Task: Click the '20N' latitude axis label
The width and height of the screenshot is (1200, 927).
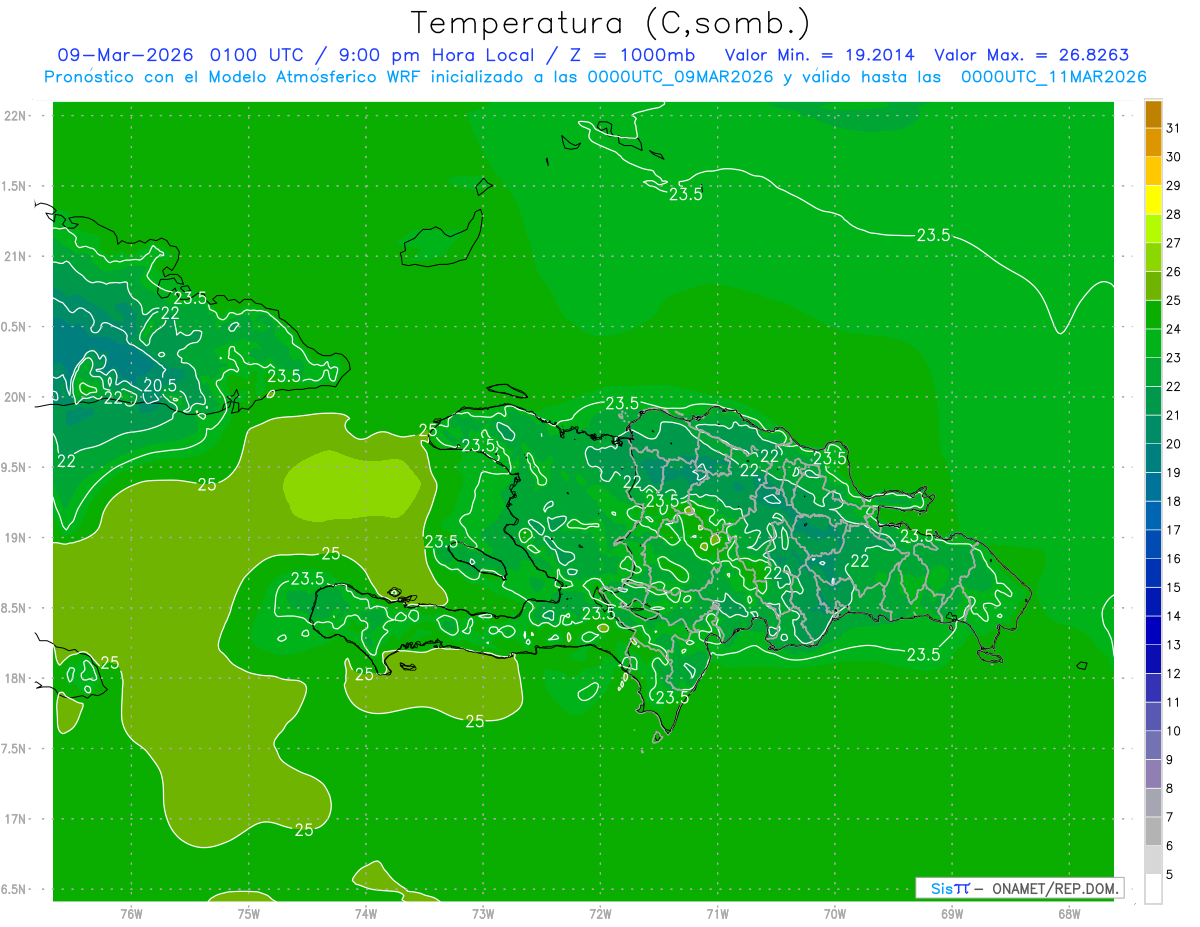Action: click(x=16, y=397)
